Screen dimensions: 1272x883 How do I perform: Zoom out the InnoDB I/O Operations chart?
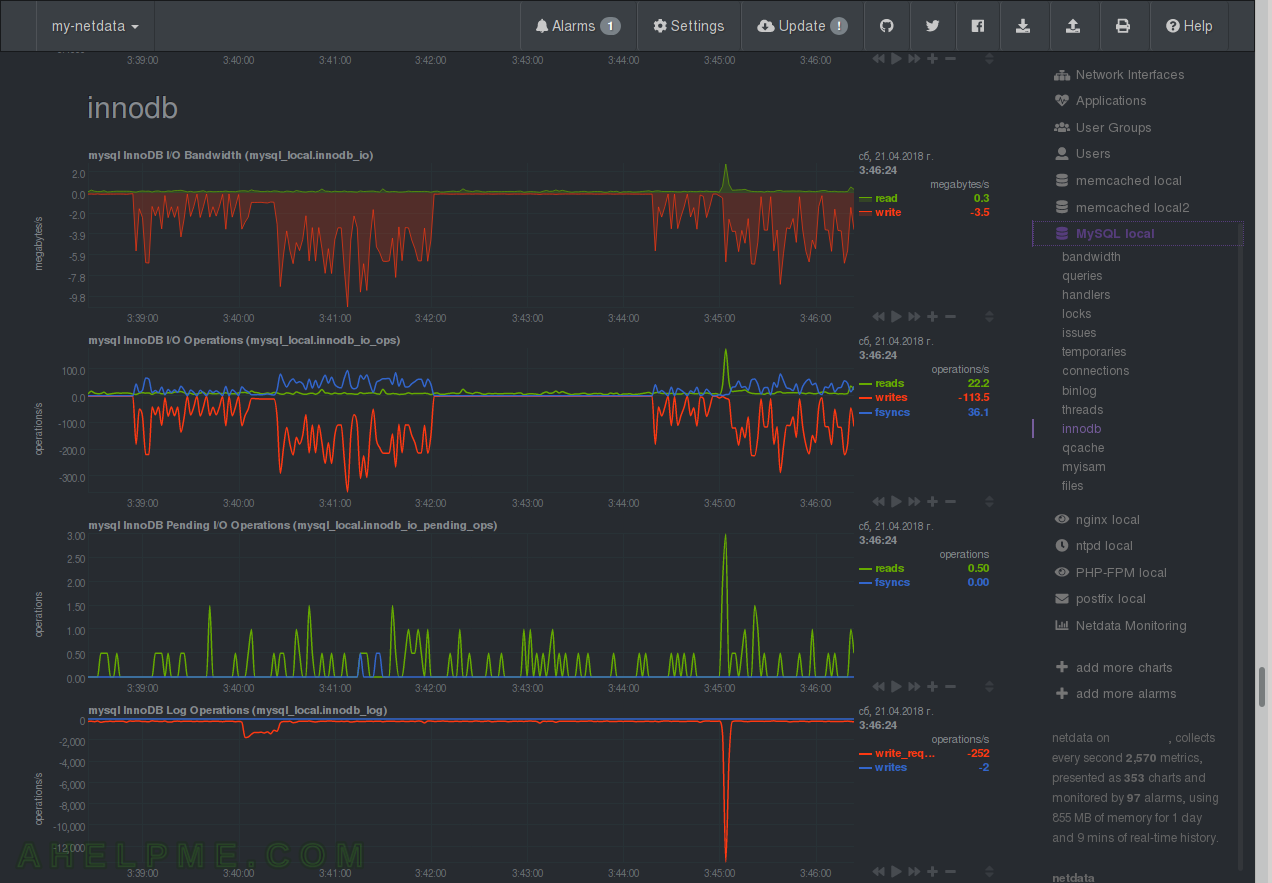(x=950, y=502)
